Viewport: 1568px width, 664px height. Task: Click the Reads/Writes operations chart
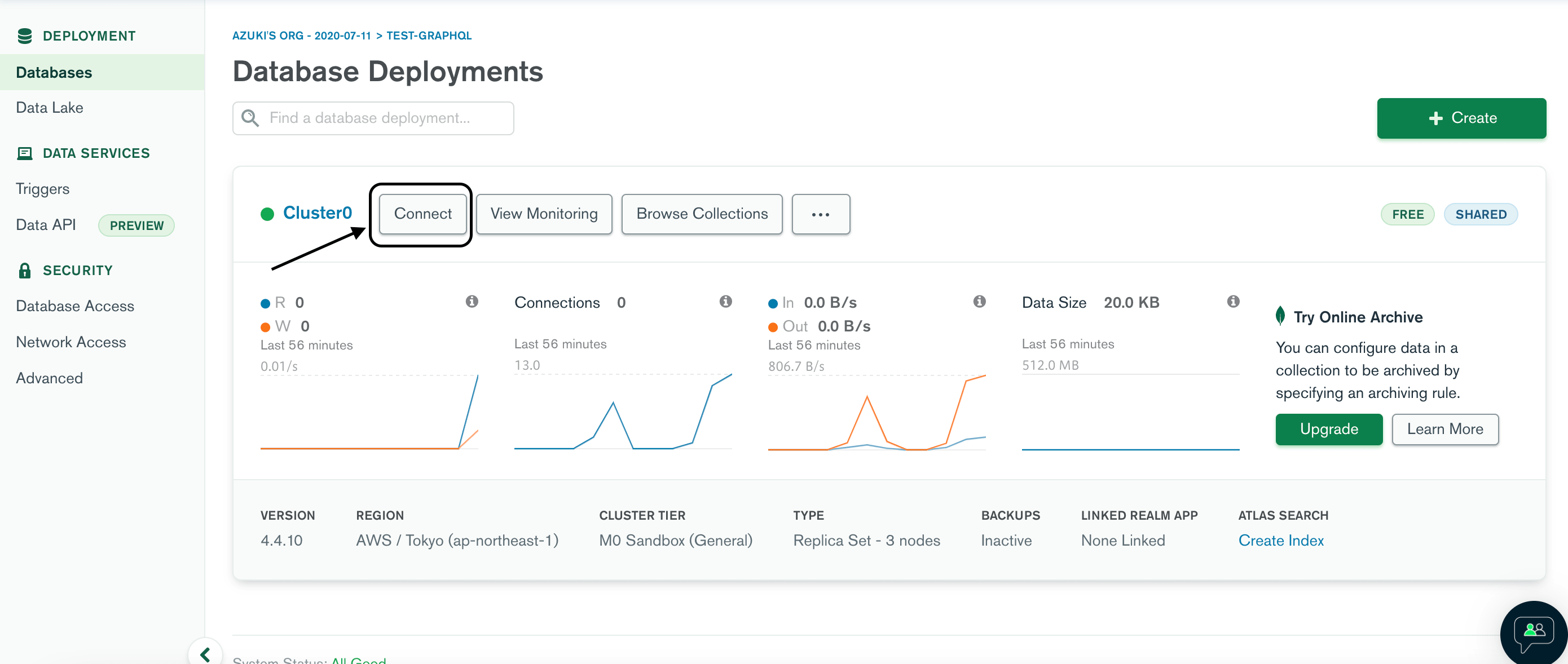(369, 411)
